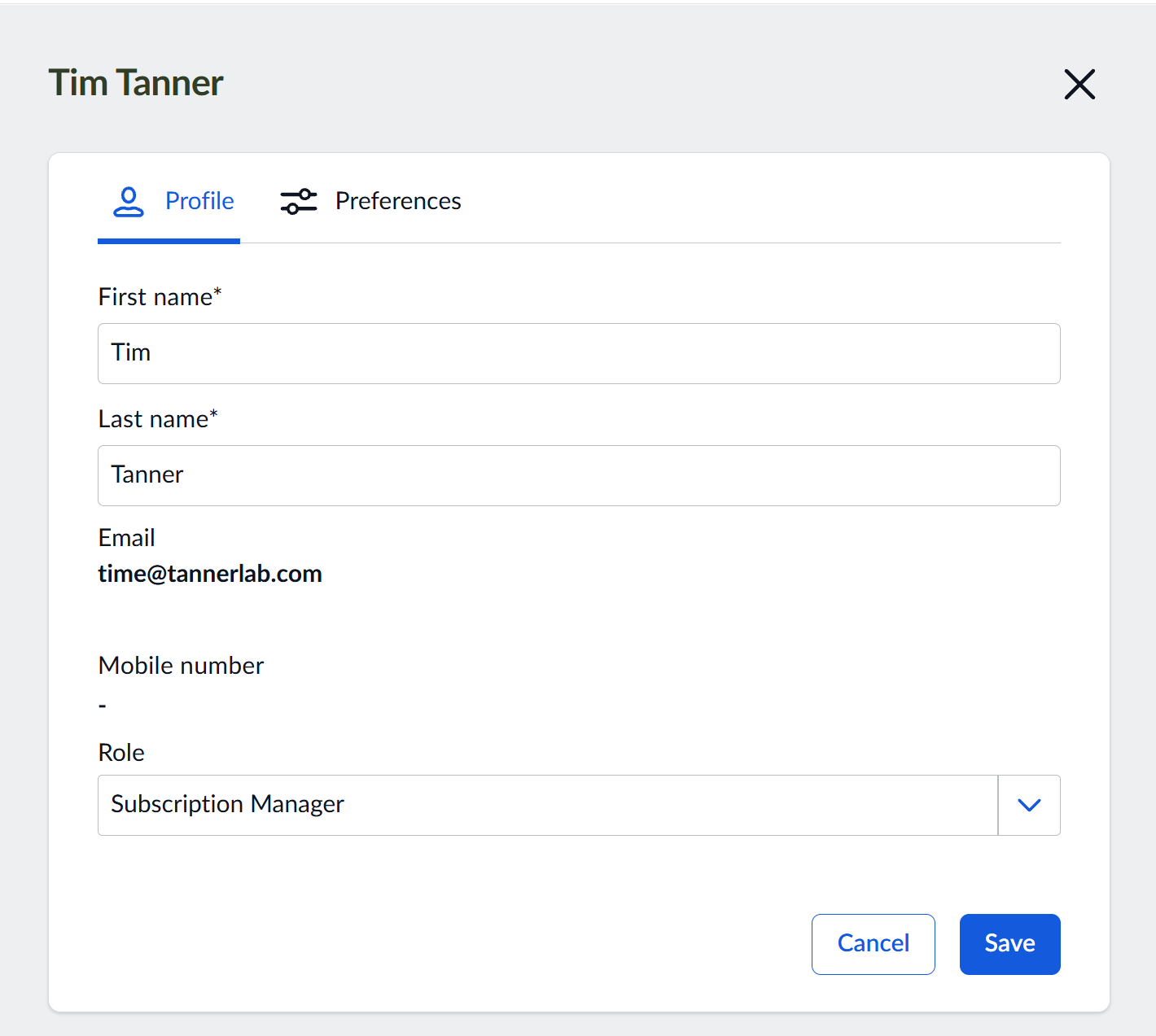Click the First name label
The image size is (1156, 1036).
pos(160,296)
